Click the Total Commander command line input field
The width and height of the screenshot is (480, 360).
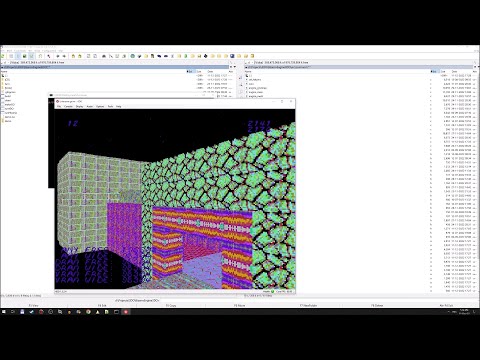pyautogui.click(x=319, y=300)
